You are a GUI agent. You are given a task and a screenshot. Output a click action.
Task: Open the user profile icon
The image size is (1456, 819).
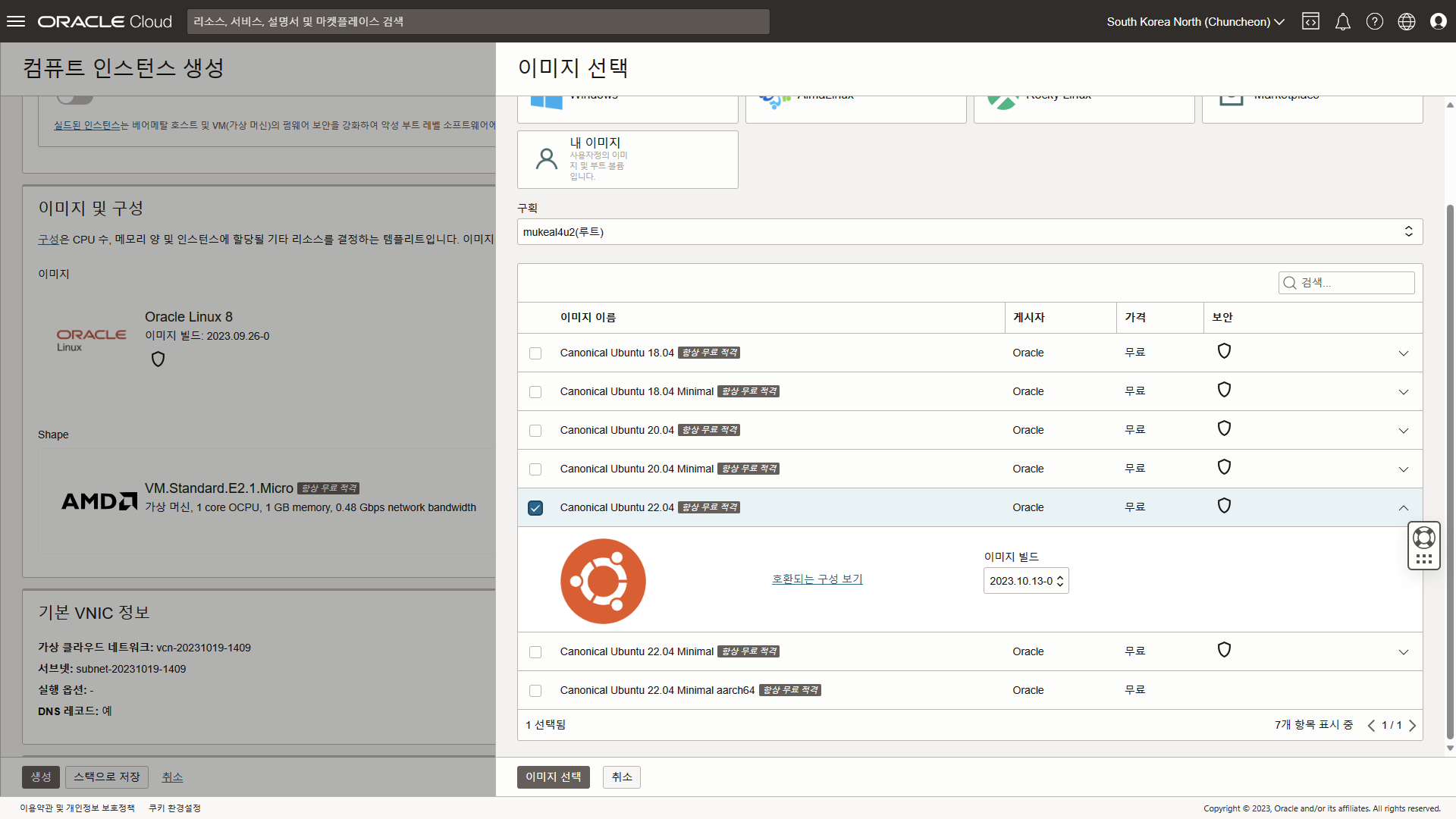[x=1438, y=21]
